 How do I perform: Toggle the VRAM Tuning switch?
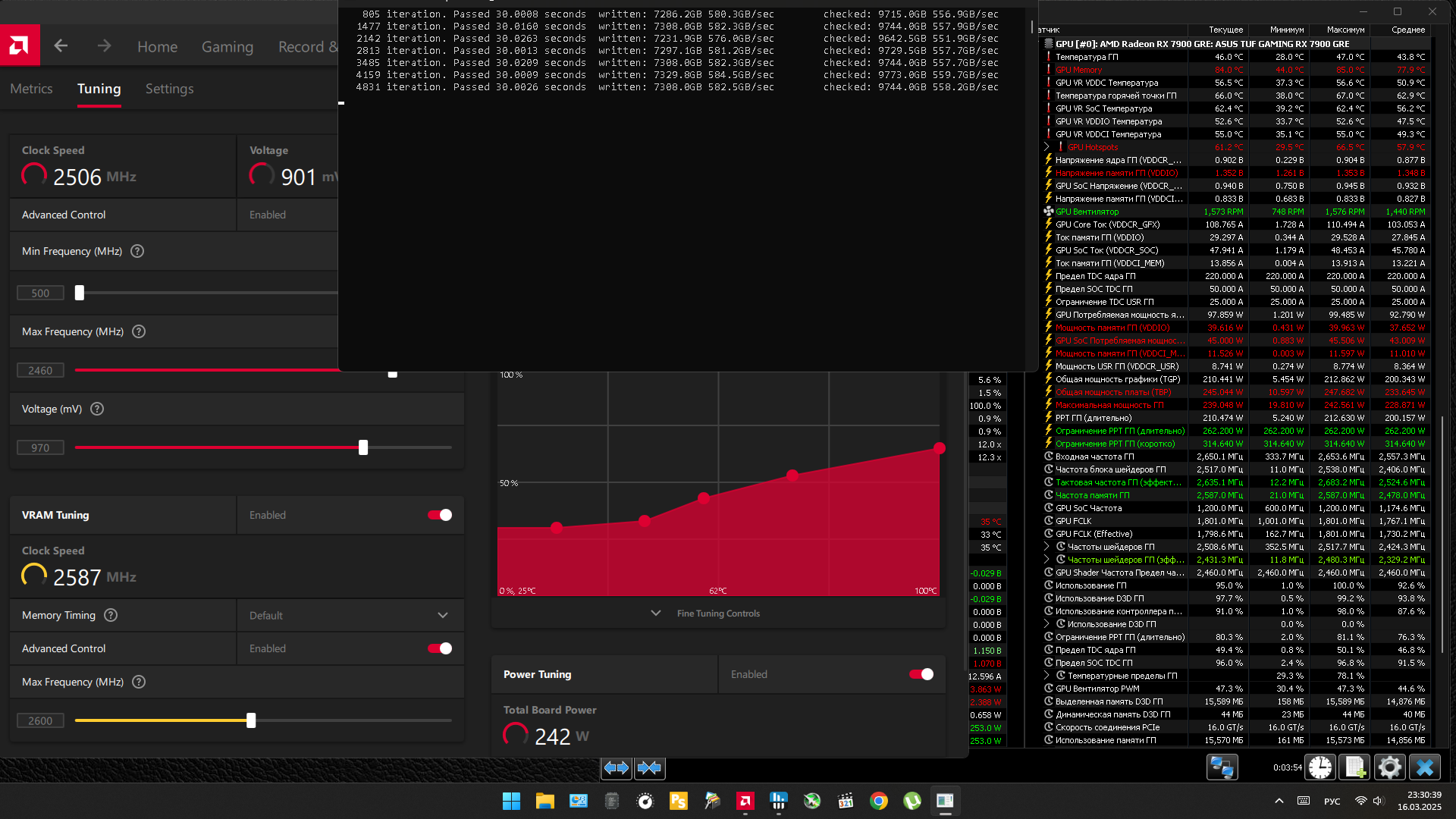440,515
